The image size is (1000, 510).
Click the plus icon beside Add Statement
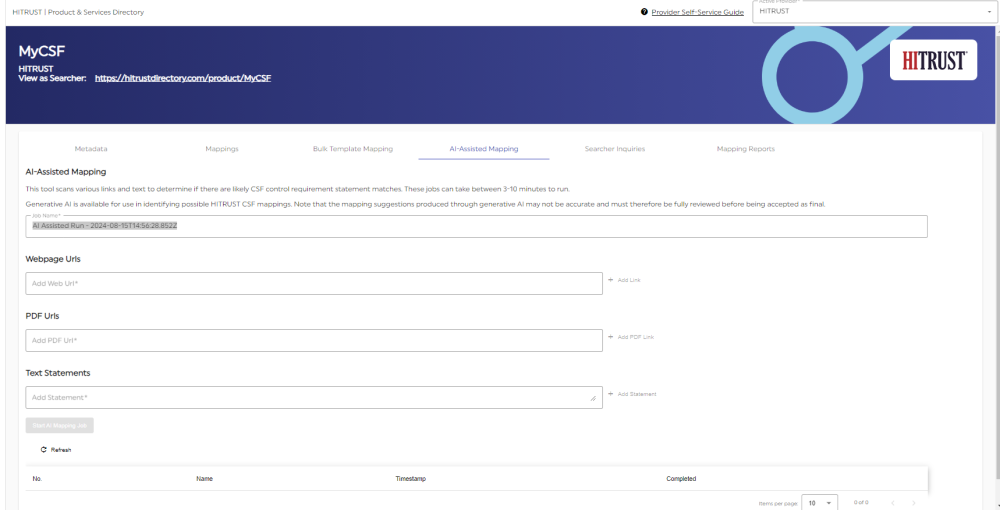click(610, 394)
